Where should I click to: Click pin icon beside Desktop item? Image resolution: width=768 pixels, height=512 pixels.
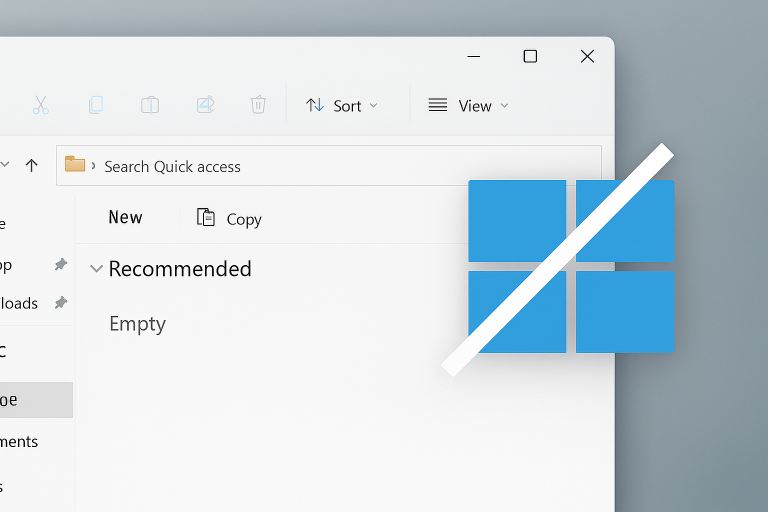click(61, 265)
